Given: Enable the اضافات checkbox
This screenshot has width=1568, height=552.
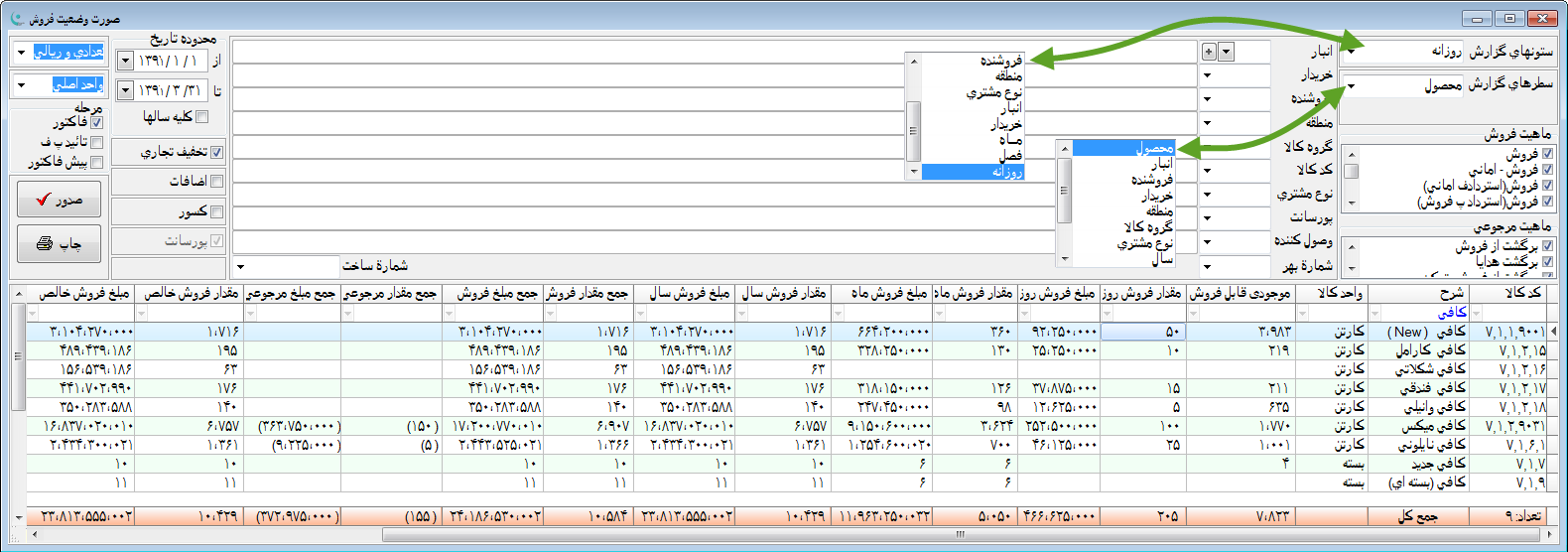Looking at the screenshot, I should (x=216, y=182).
